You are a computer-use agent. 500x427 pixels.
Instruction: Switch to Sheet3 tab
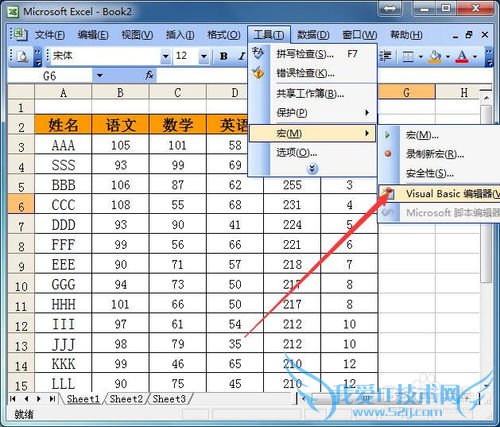[x=169, y=399]
